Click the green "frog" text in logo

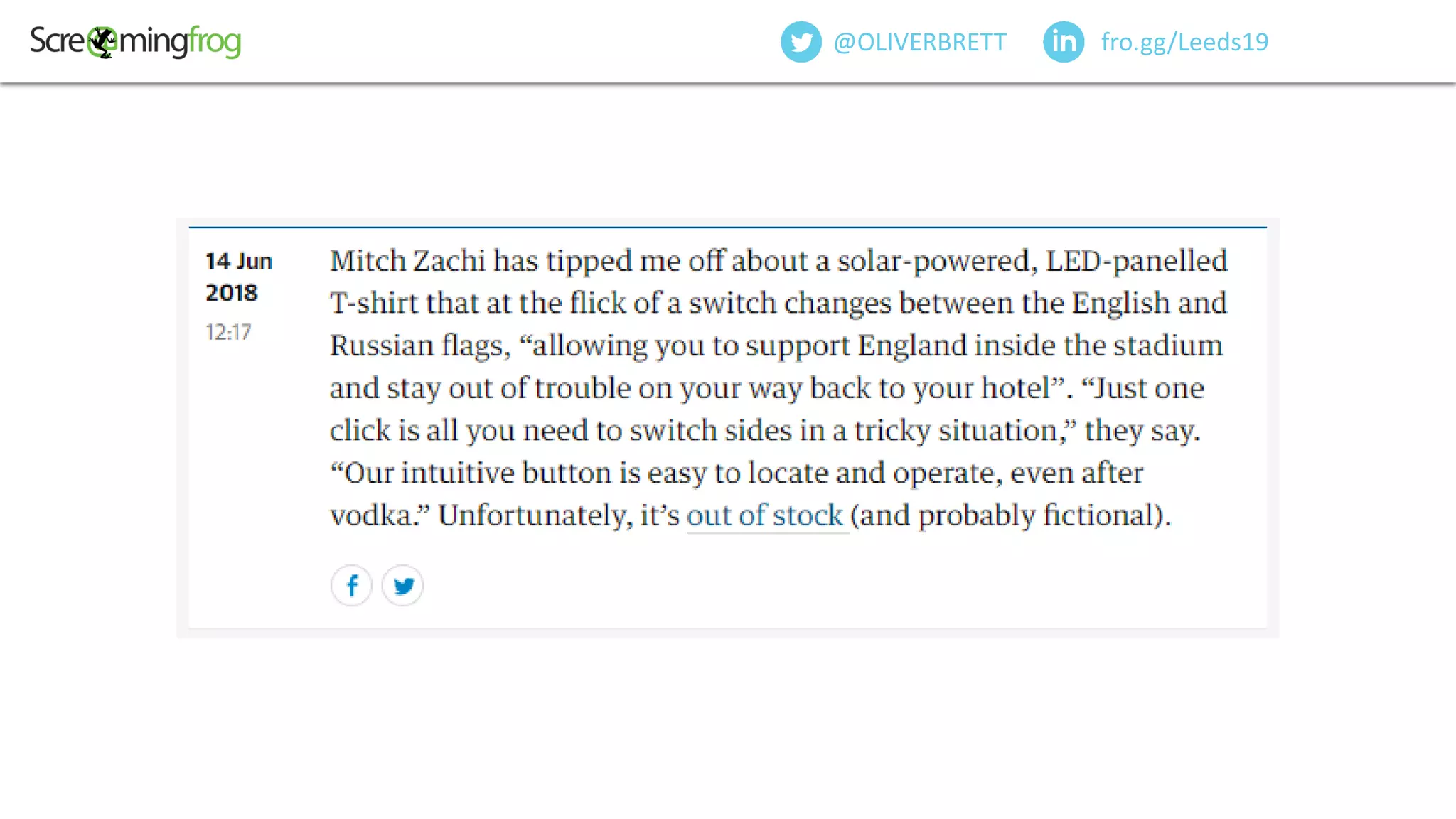click(215, 43)
